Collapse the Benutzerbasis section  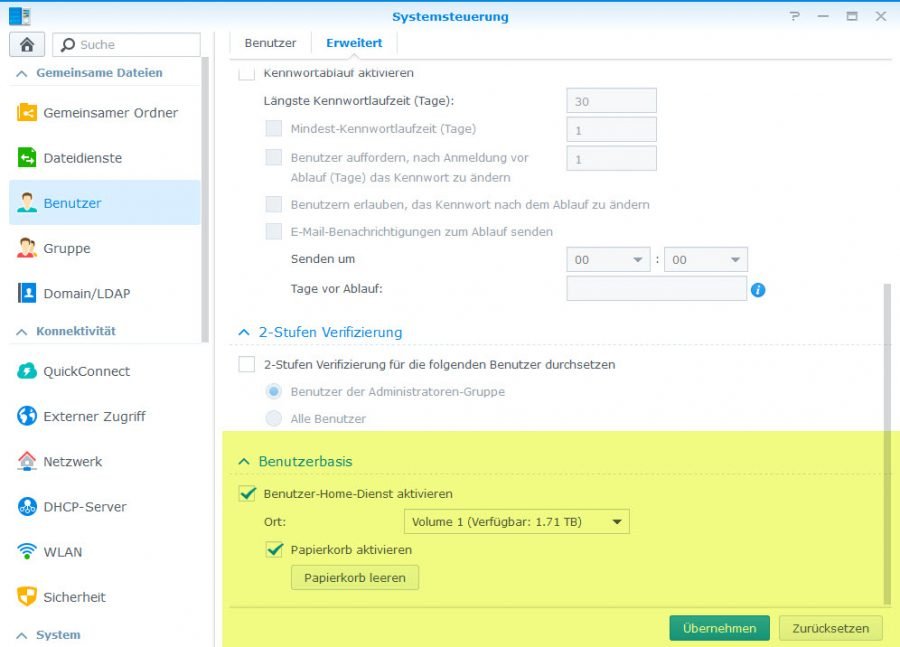pyautogui.click(x=242, y=461)
